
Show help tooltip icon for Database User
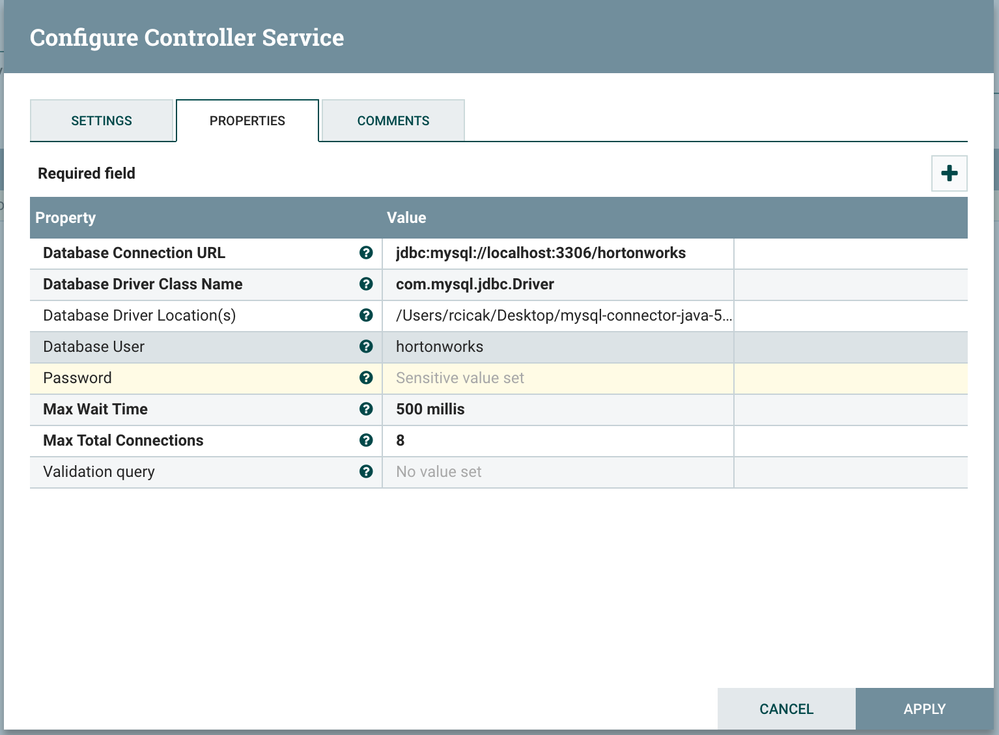point(366,347)
